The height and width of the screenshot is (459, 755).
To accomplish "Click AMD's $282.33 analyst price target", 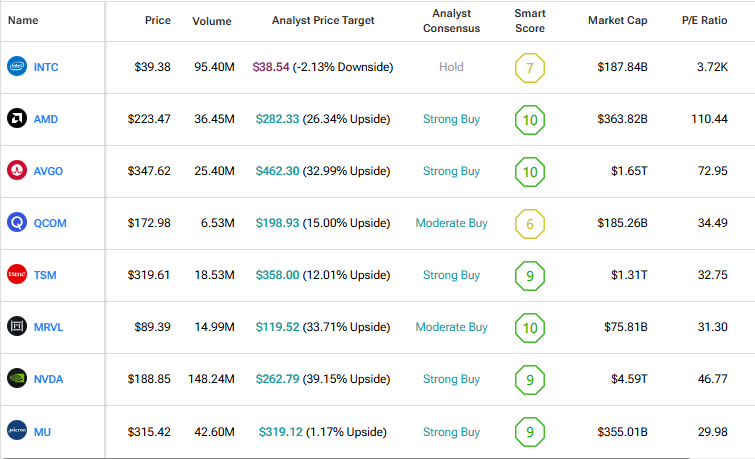I will click(279, 119).
